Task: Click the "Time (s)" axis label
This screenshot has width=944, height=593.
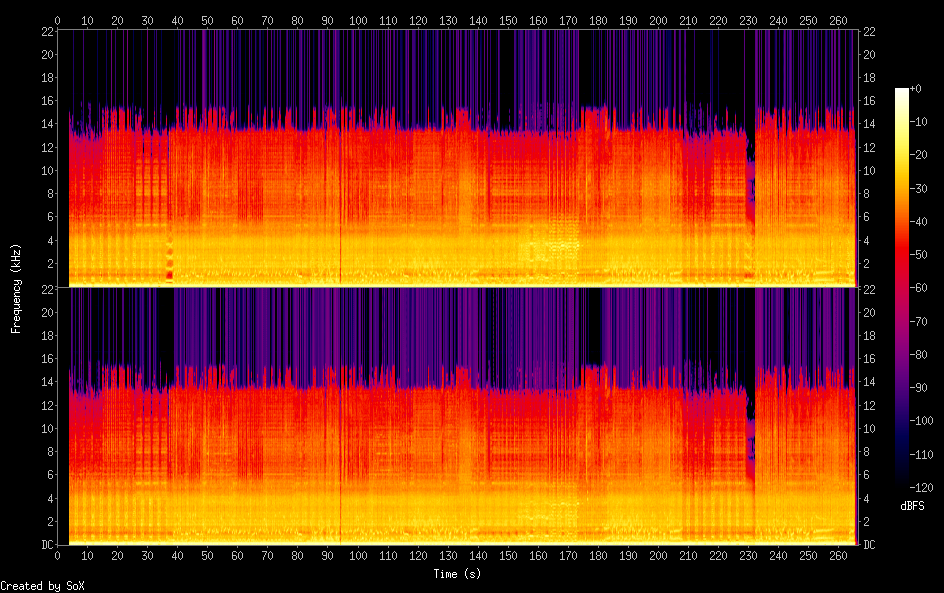Action: click(457, 574)
